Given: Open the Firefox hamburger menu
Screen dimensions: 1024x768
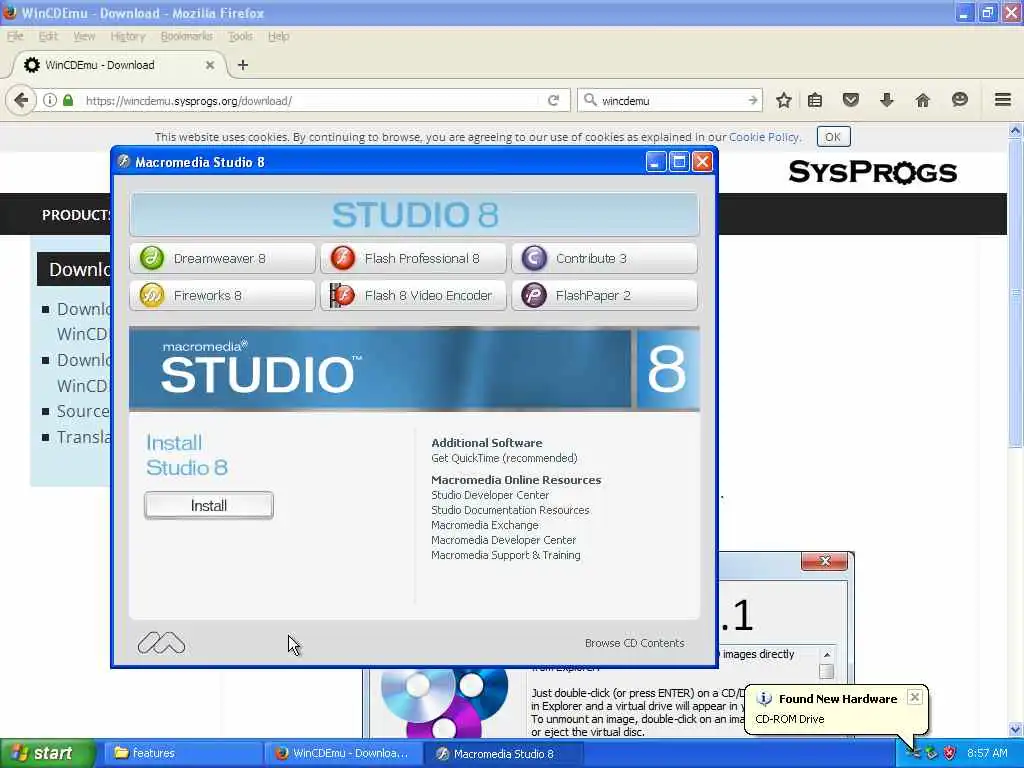Looking at the screenshot, I should click(x=1003, y=100).
